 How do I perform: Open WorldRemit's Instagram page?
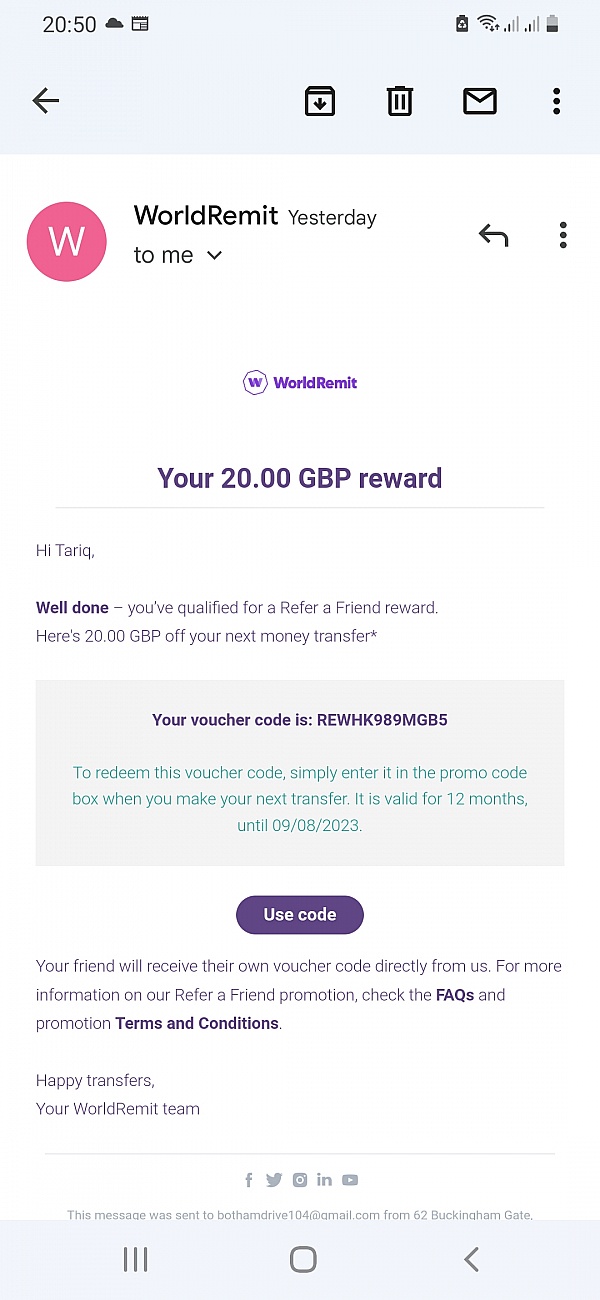tap(300, 1180)
